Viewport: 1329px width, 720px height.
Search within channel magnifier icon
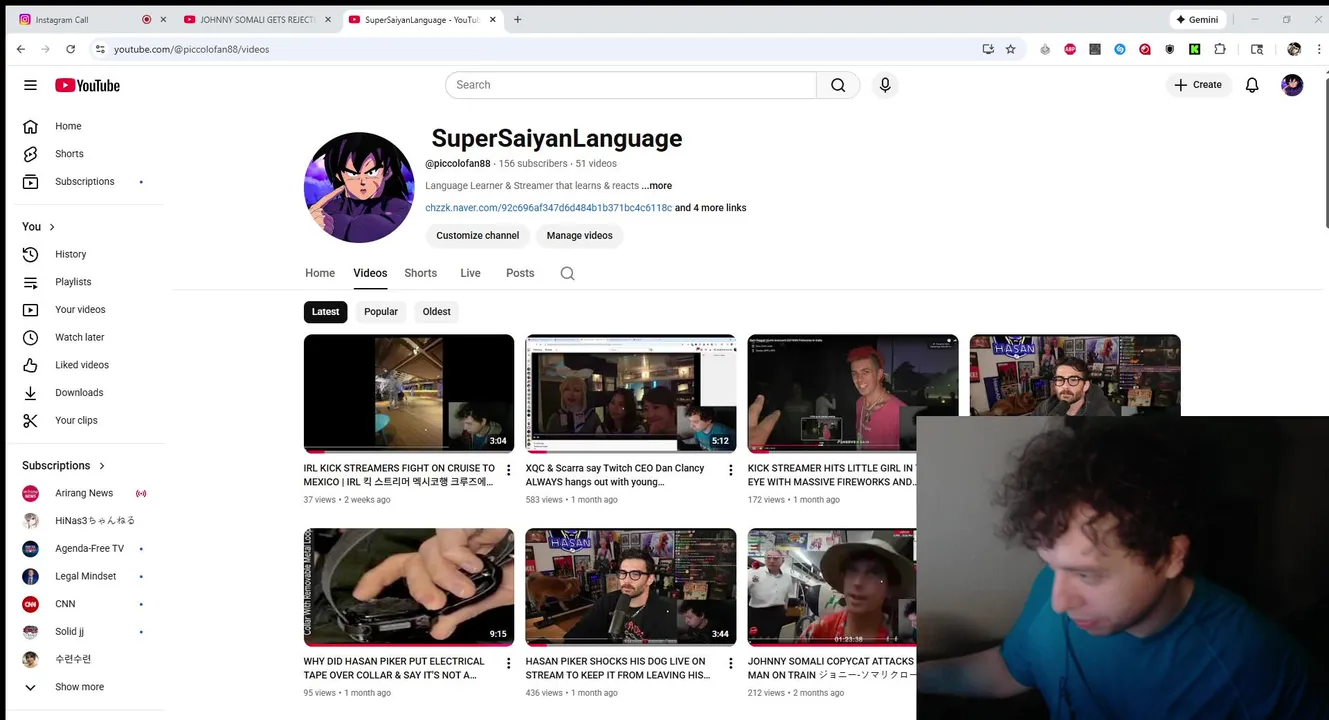point(567,273)
